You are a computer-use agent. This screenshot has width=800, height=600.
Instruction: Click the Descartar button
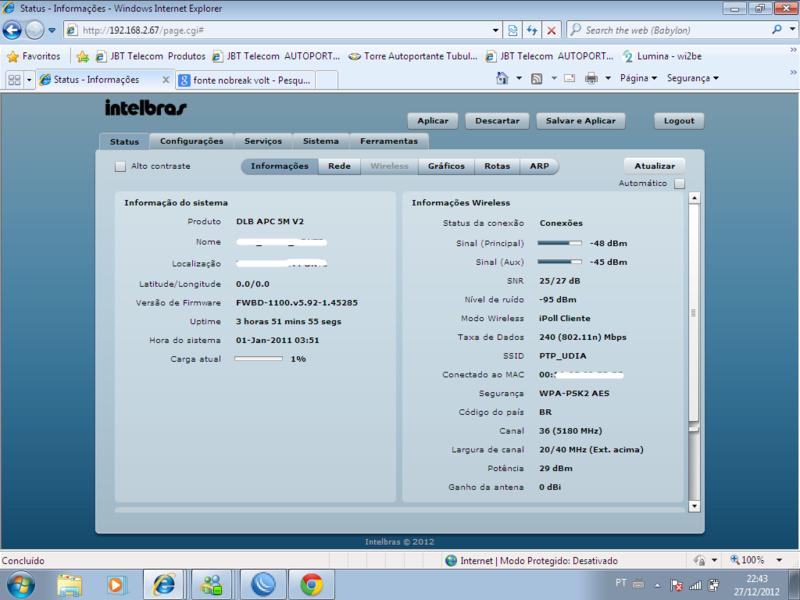(497, 121)
